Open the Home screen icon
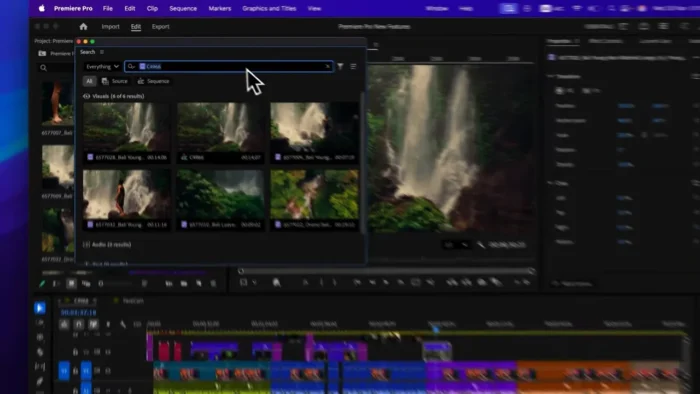Screen dimensions: 700x394 (83, 27)
